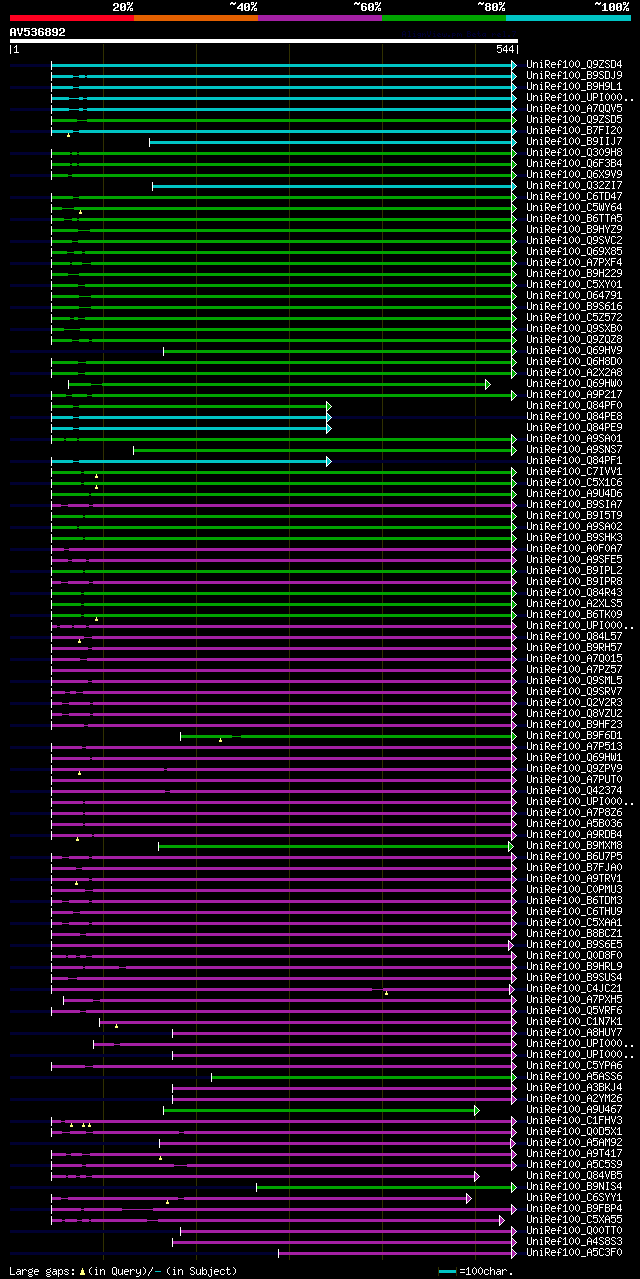Select hit label UniRef100_B9S6E5

click(x=574, y=945)
